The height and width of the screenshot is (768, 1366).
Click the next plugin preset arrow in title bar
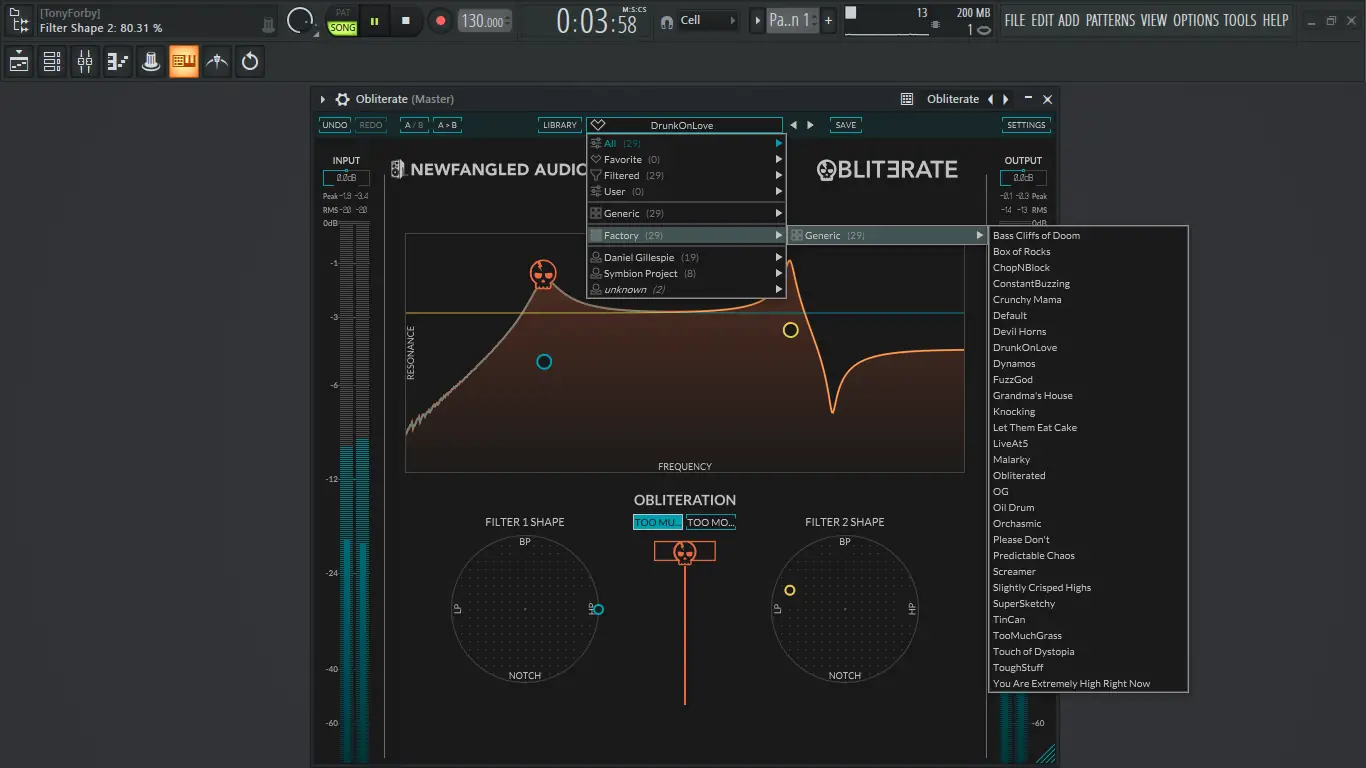click(1006, 99)
